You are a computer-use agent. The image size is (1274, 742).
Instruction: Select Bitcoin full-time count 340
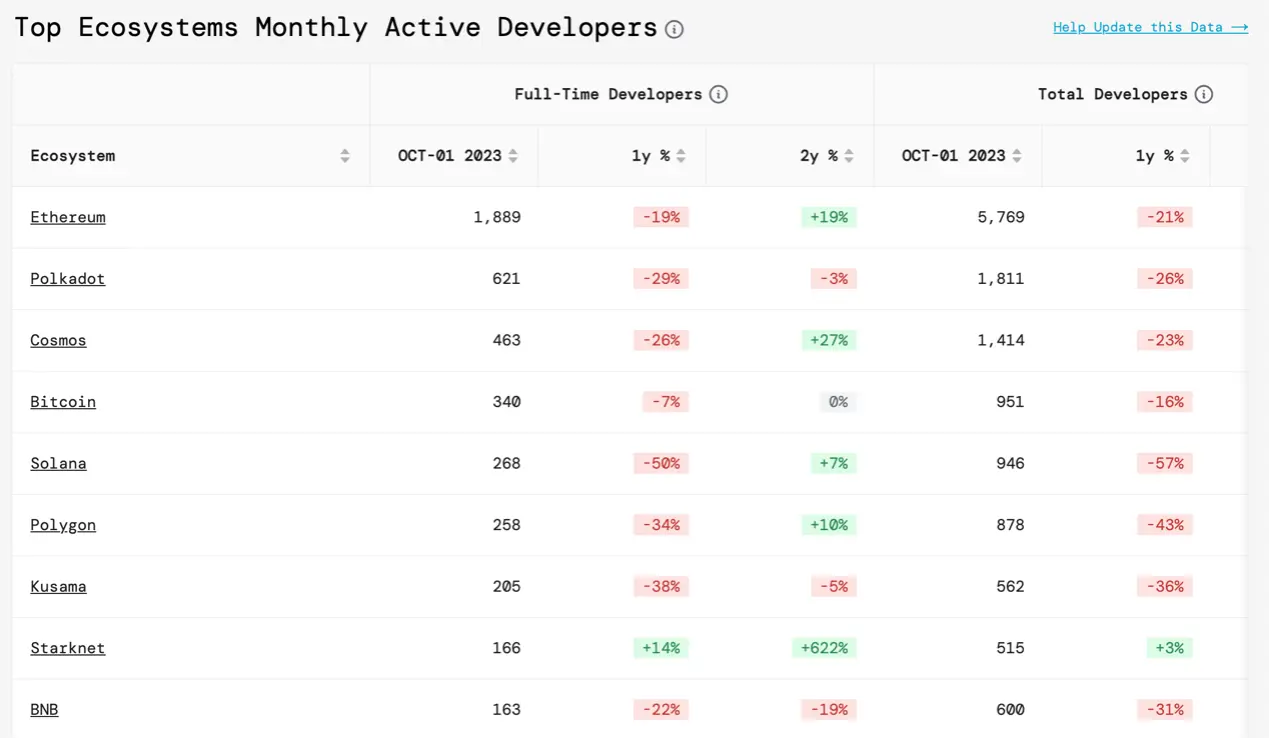click(506, 402)
